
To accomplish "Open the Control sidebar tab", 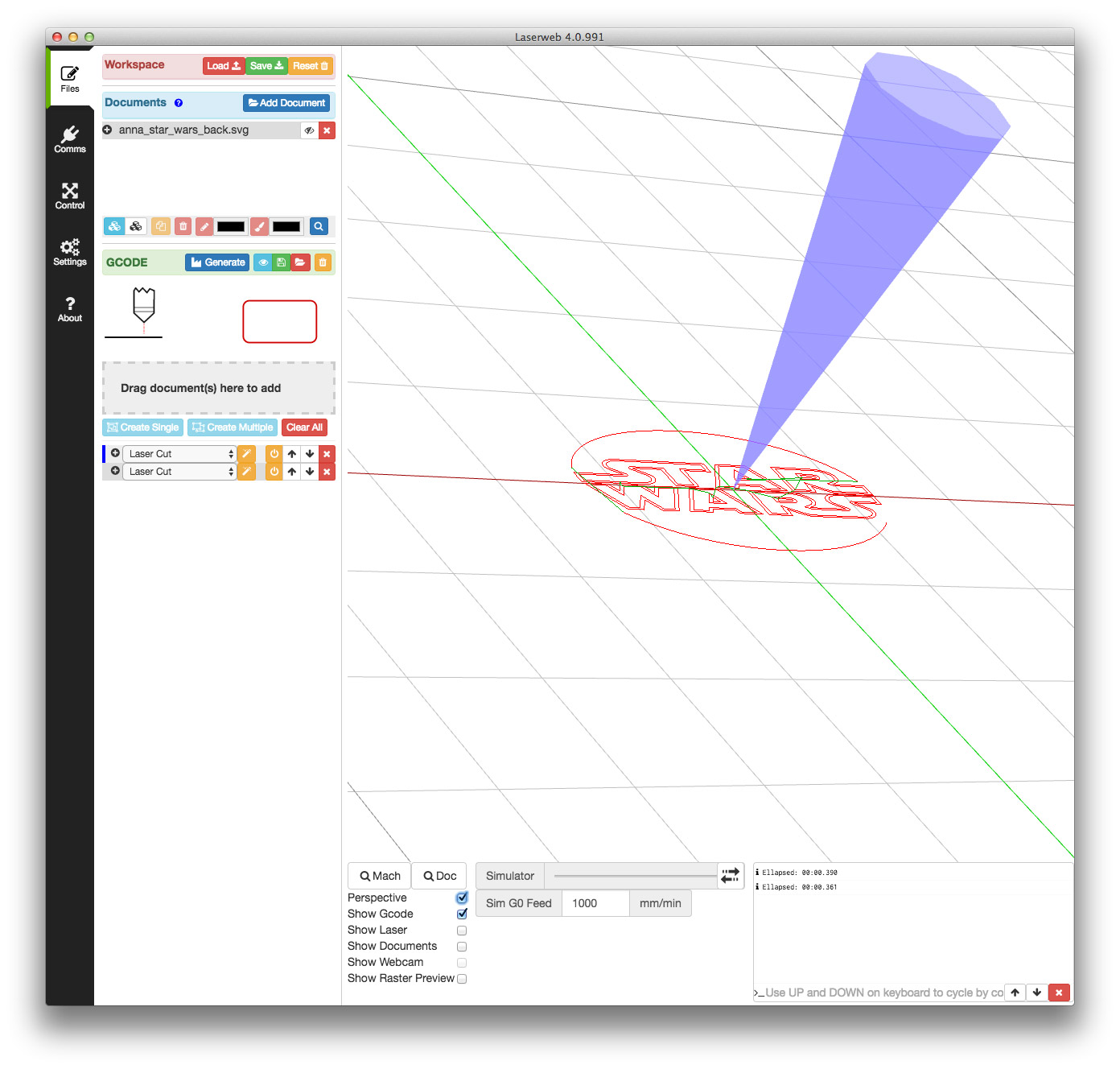I will click(x=70, y=196).
